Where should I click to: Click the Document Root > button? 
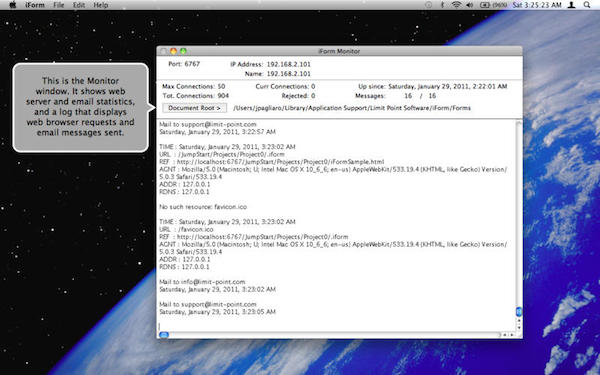tap(194, 108)
